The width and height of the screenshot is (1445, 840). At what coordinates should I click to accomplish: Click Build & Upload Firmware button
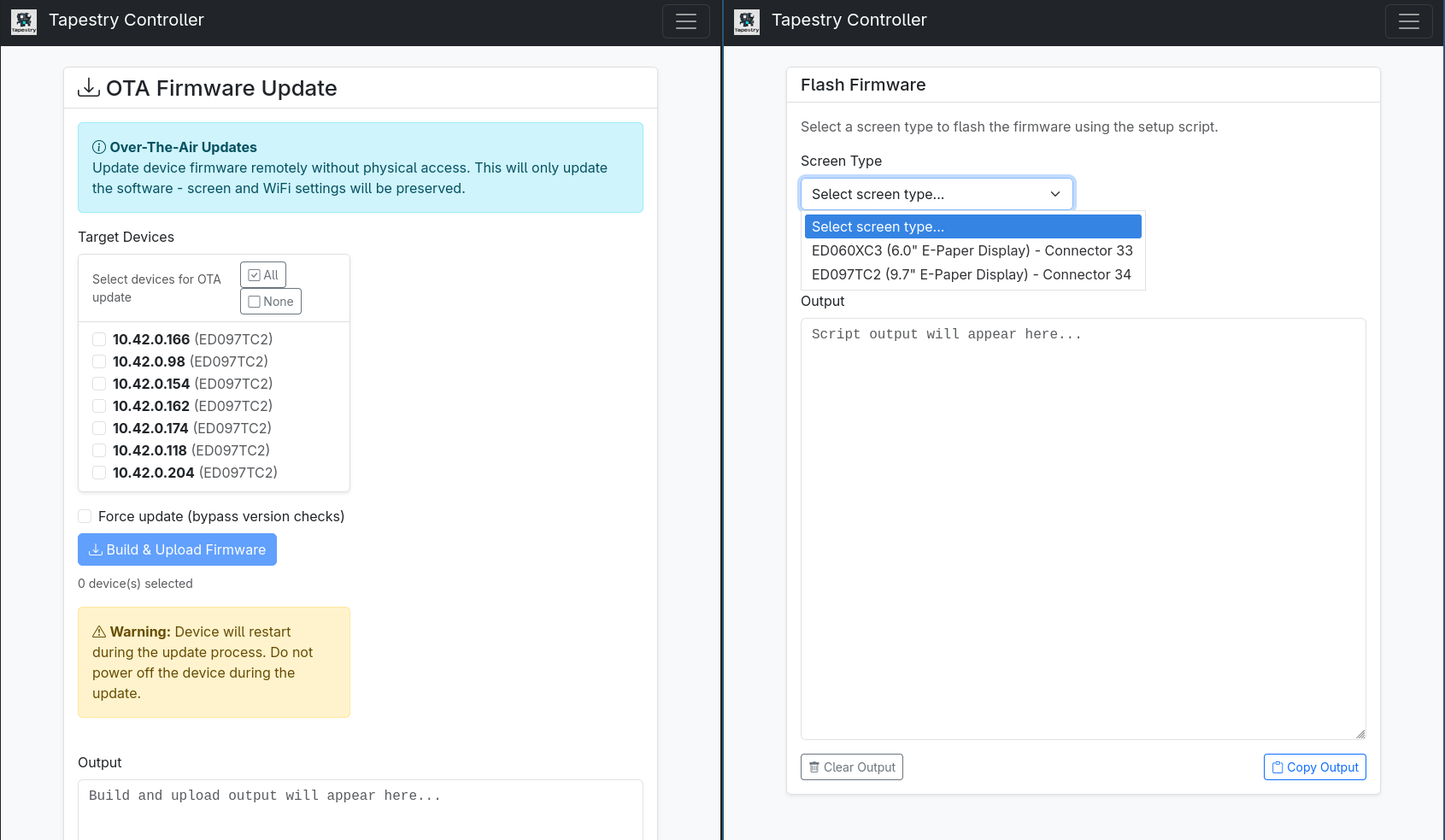click(x=177, y=549)
